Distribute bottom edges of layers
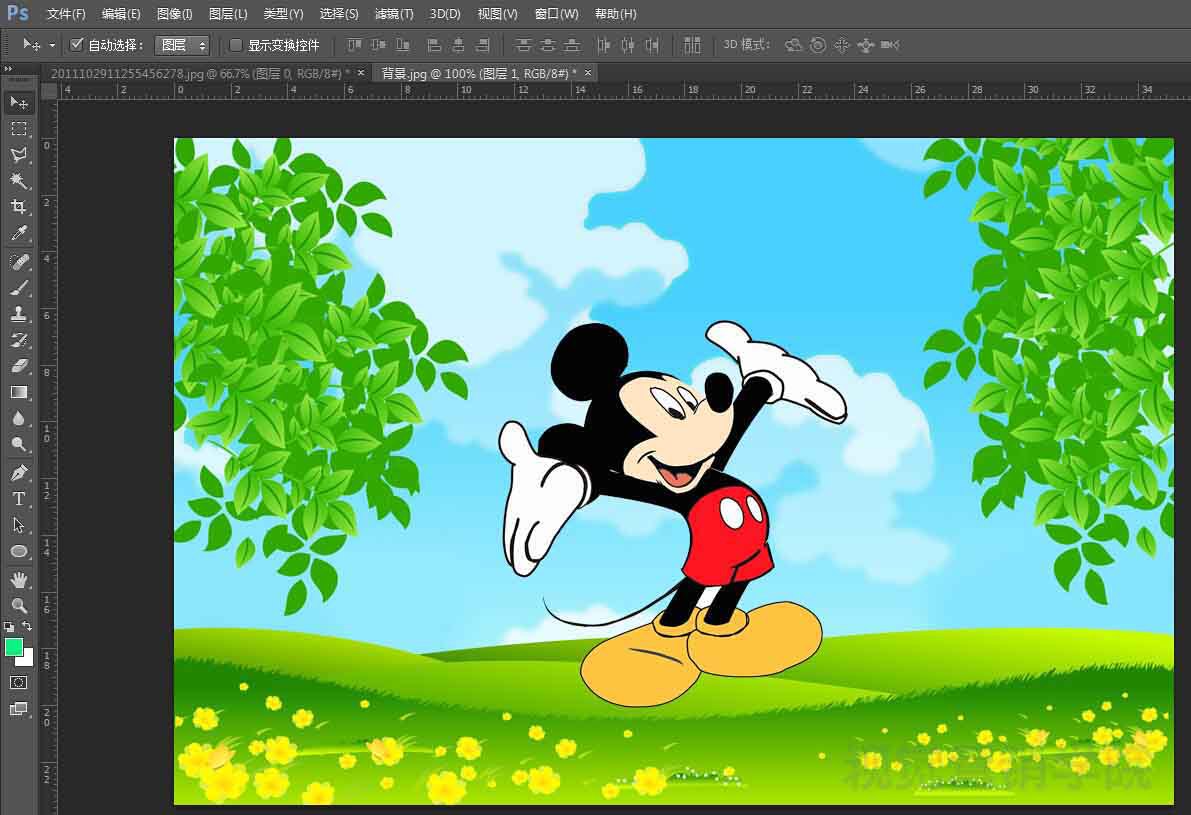 pos(572,45)
